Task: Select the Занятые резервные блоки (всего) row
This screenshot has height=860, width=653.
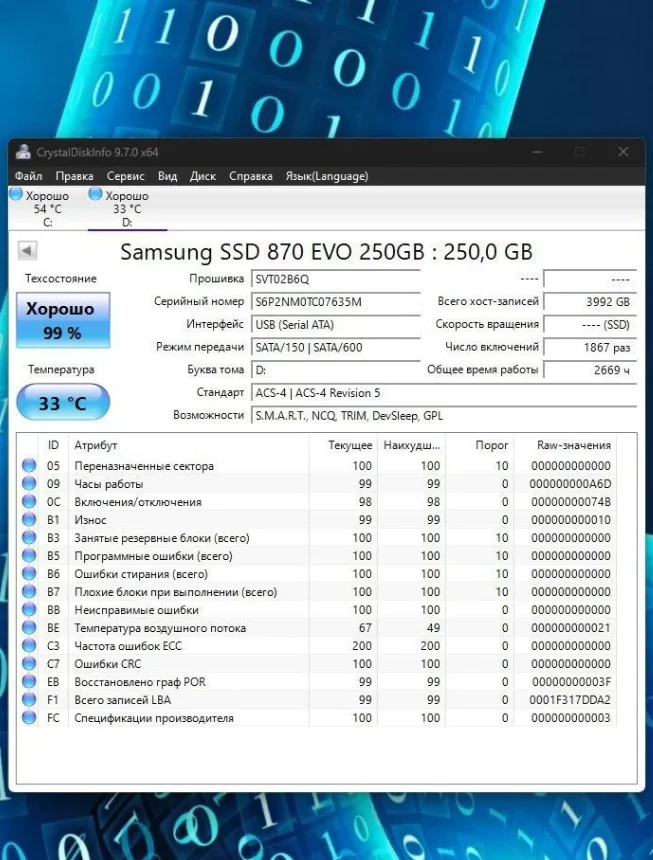Action: click(x=317, y=538)
